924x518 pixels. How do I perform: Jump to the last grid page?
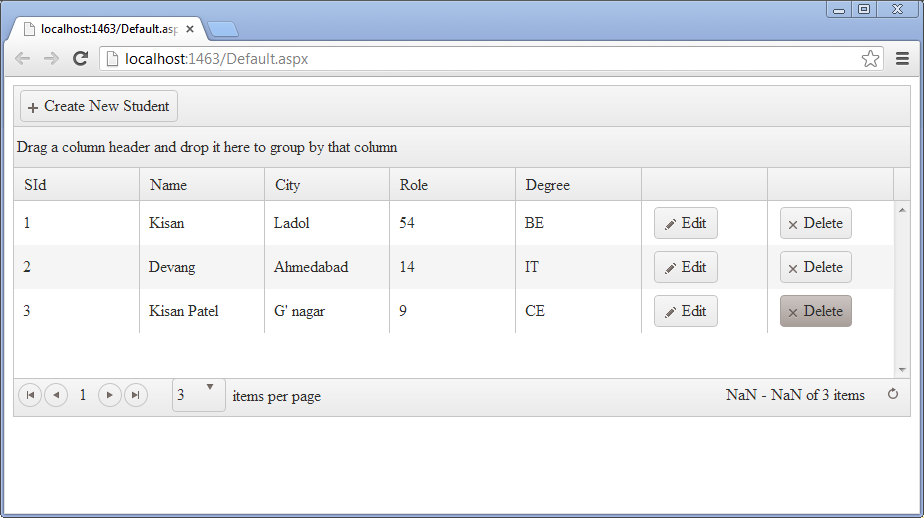click(x=136, y=395)
